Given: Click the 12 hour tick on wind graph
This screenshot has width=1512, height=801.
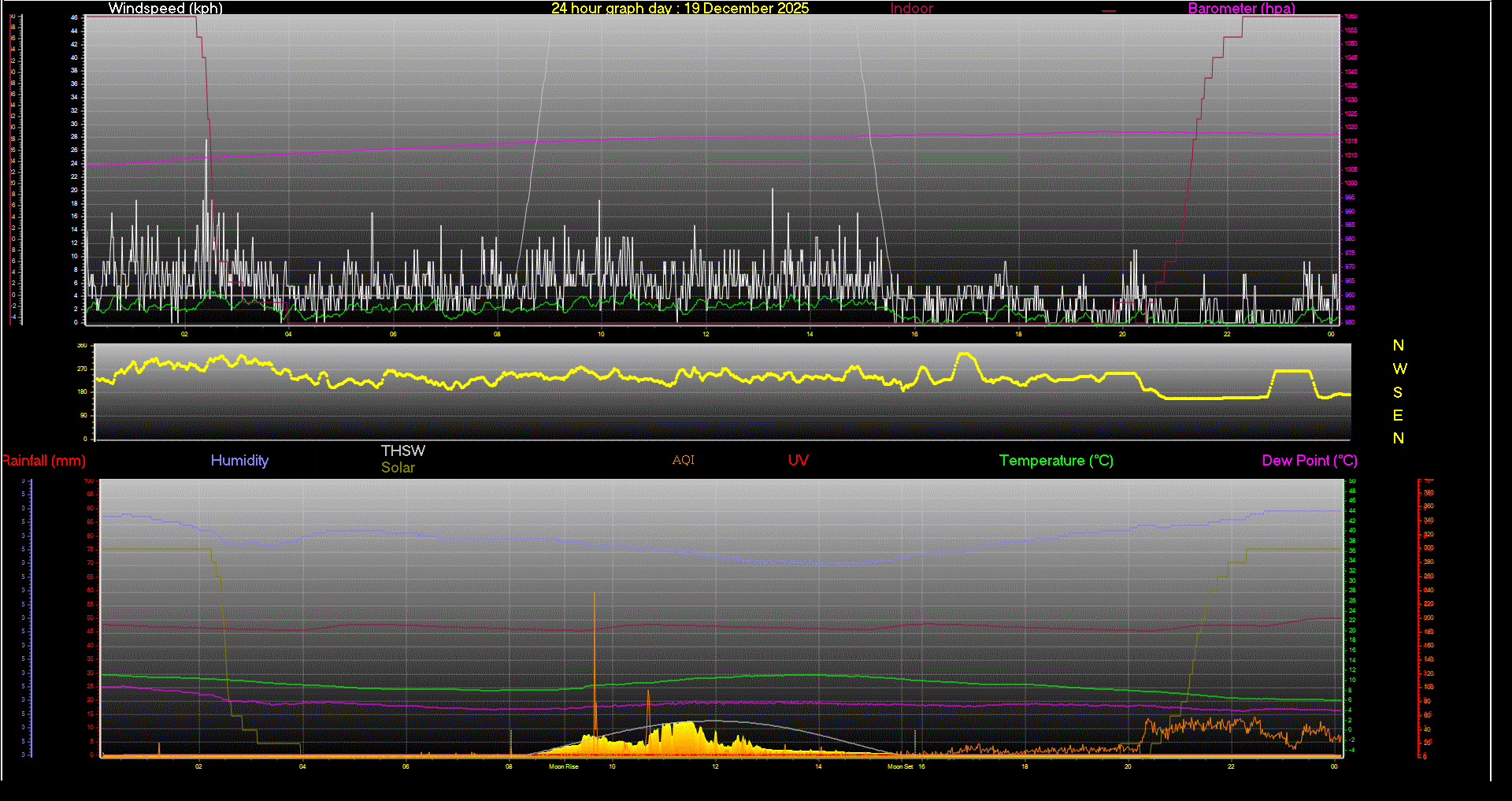Looking at the screenshot, I should (706, 334).
